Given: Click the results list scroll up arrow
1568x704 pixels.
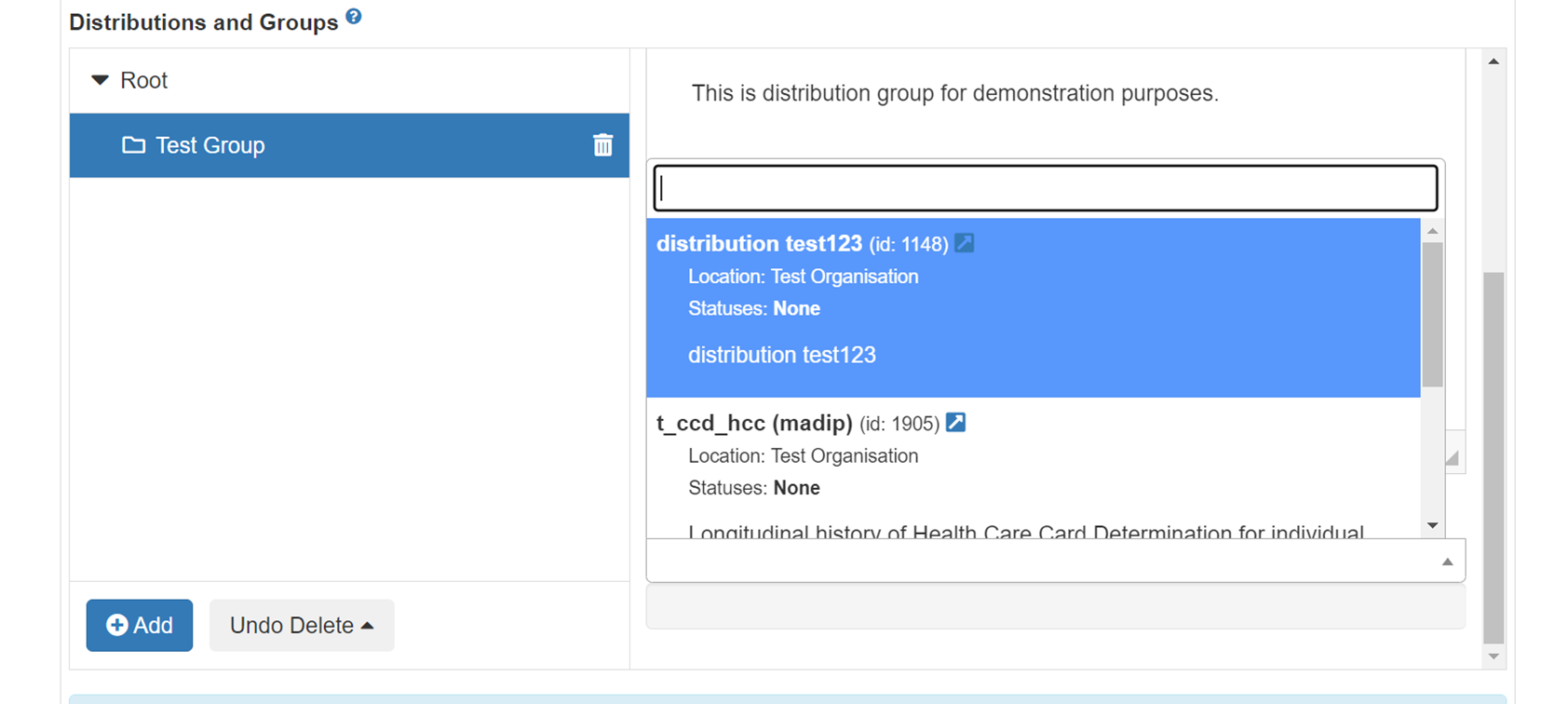Looking at the screenshot, I should pos(1433,231).
